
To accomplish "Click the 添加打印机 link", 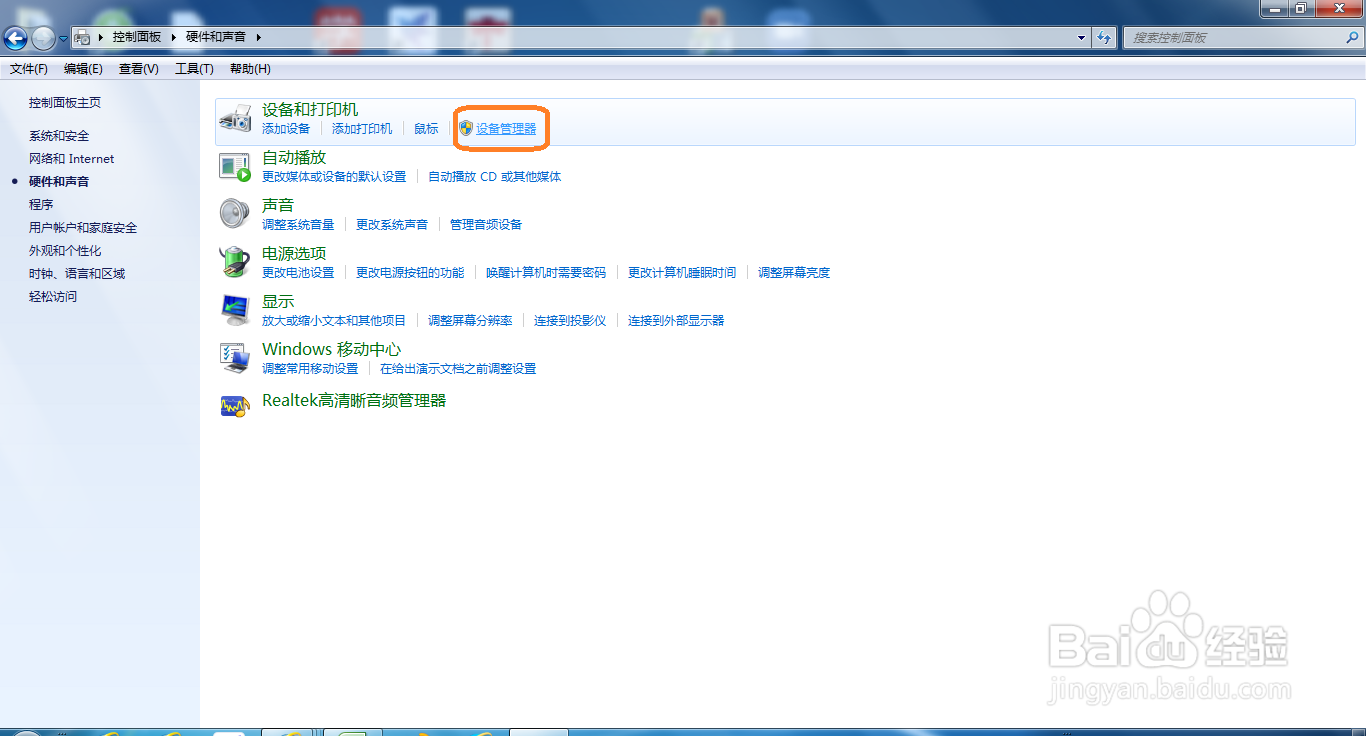I will [362, 129].
